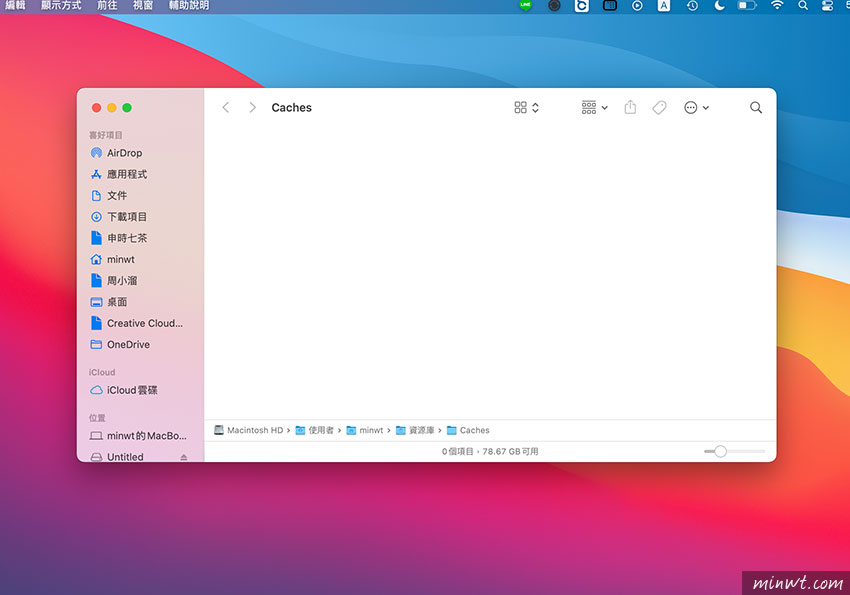Minimize the Finder window with the yellow button
Image resolution: width=850 pixels, height=595 pixels.
(x=112, y=108)
